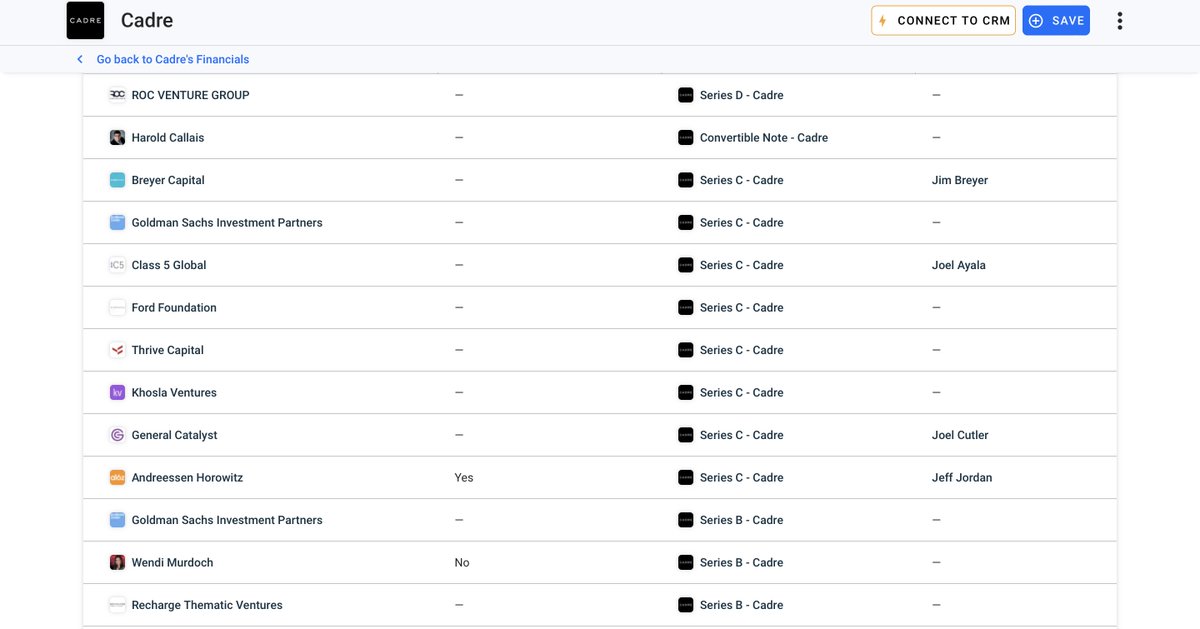Click the General Catalyst logo icon

pyautogui.click(x=117, y=435)
